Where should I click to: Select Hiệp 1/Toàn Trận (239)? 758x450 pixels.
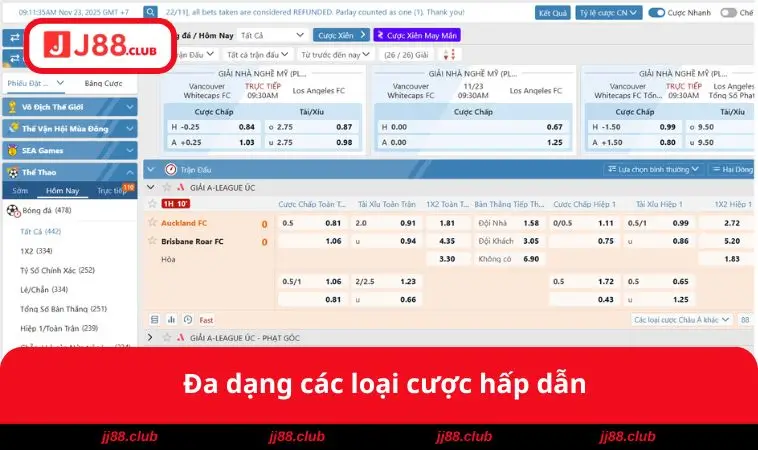pos(59,328)
